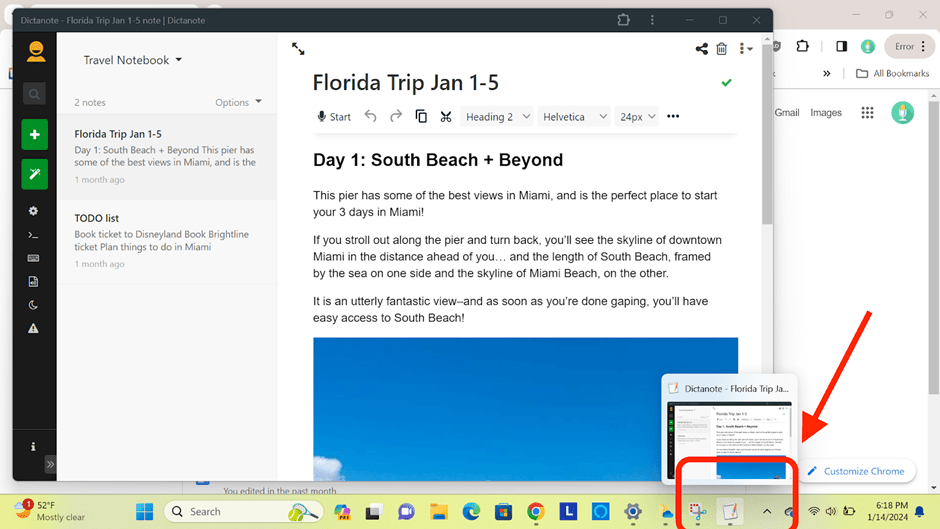
Task: Undo the last edit
Action: pyautogui.click(x=370, y=116)
